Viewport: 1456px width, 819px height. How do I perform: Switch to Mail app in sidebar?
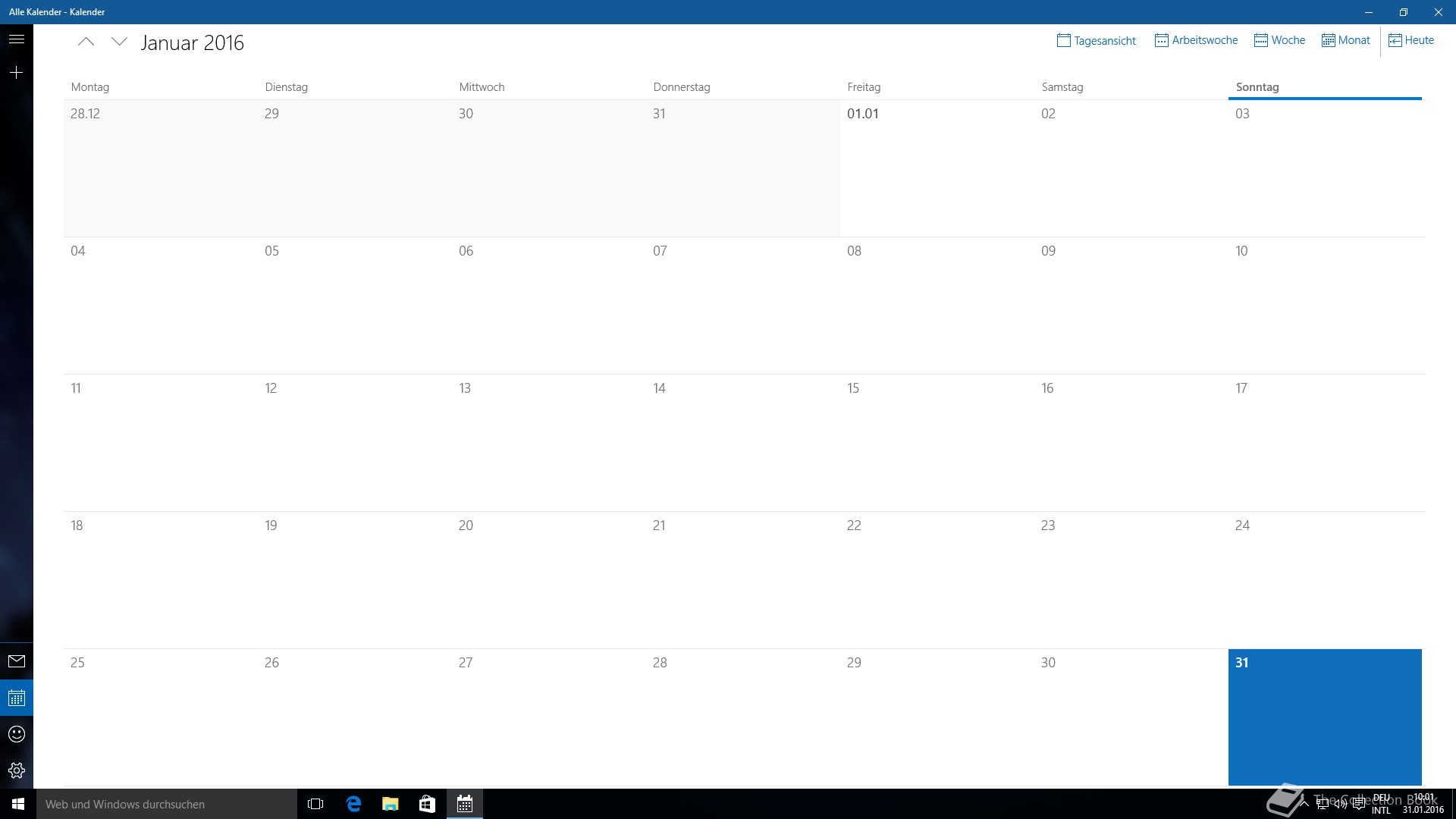tap(17, 661)
